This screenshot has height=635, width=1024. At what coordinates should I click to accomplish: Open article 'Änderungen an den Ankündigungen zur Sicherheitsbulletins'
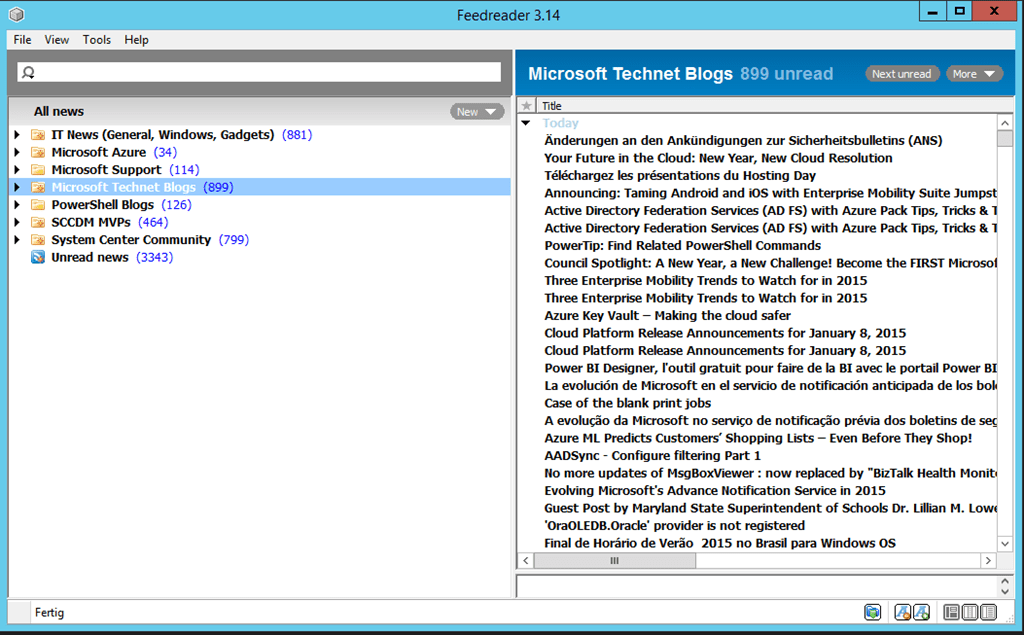(x=743, y=140)
